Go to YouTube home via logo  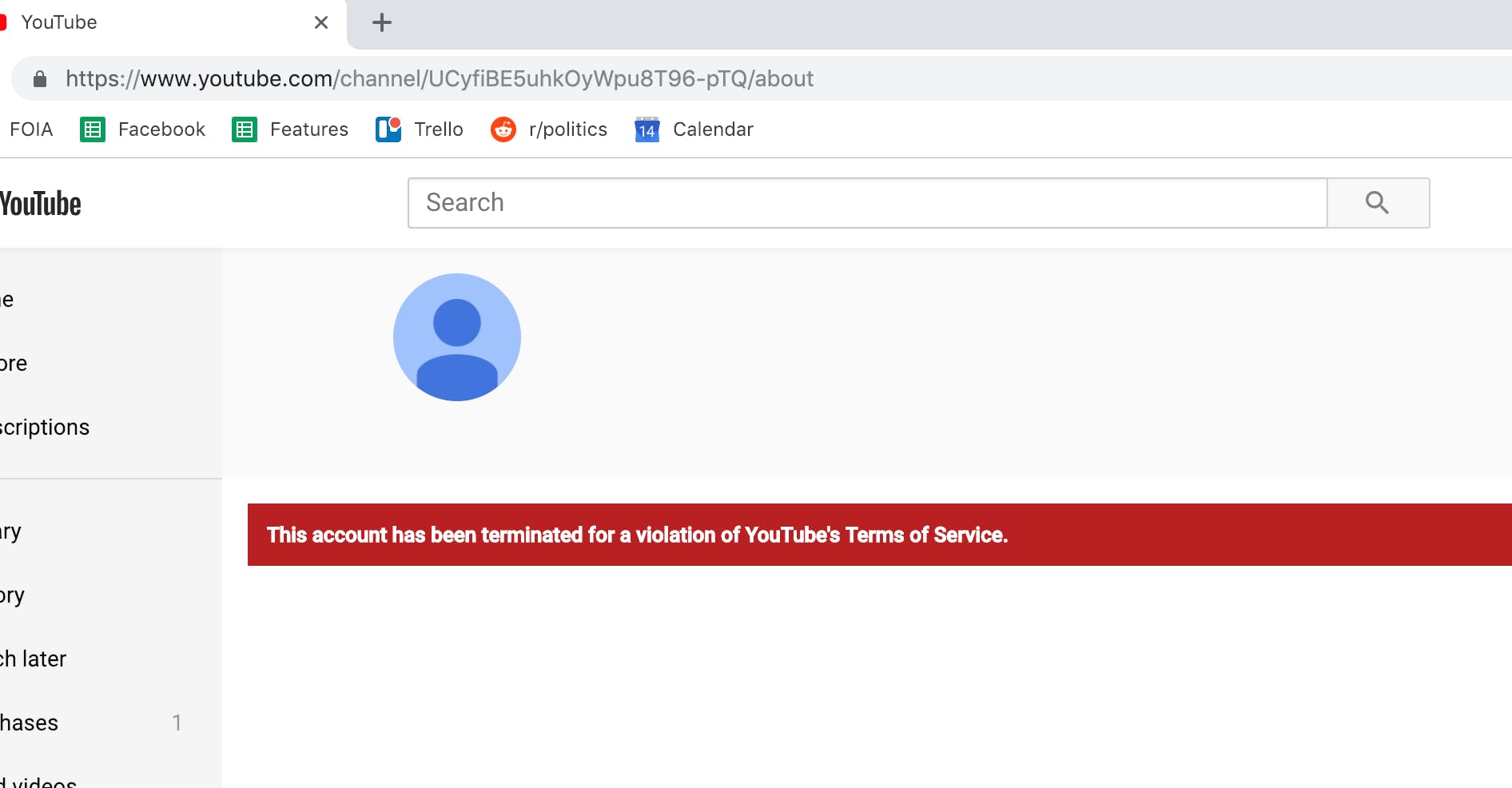click(x=40, y=204)
